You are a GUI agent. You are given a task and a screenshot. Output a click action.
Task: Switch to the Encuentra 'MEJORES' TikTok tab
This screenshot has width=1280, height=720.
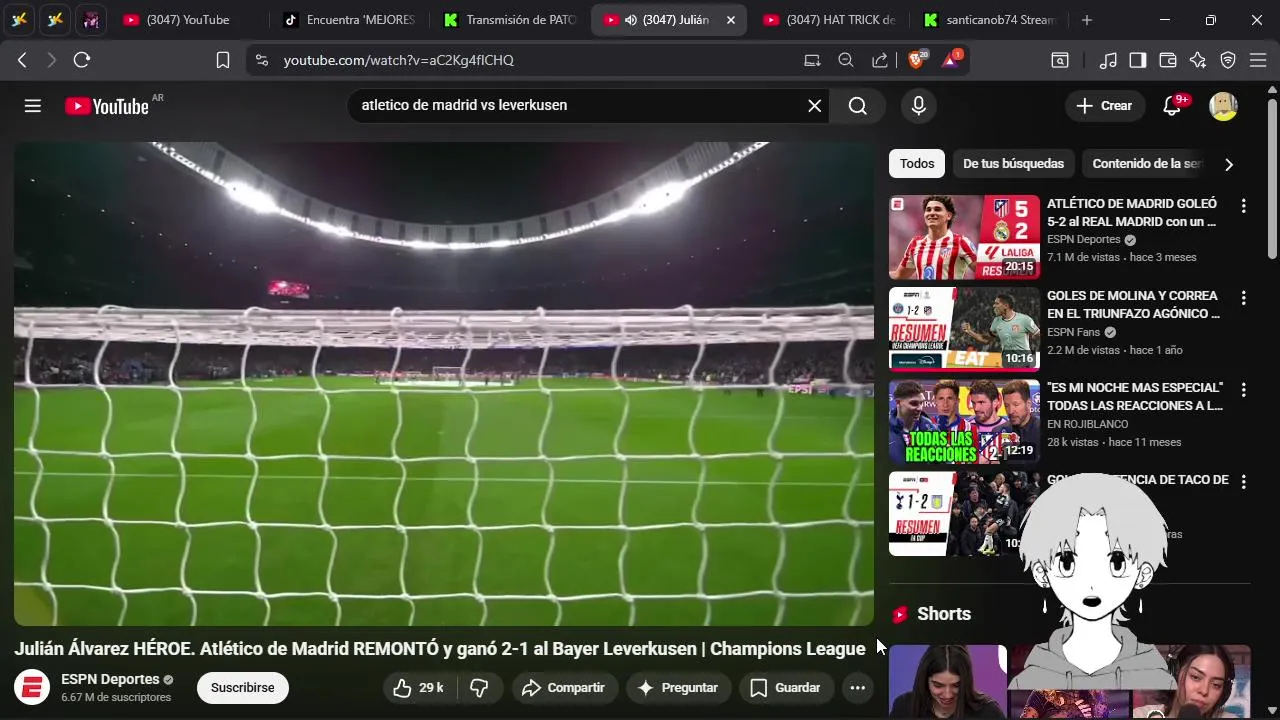coord(348,20)
